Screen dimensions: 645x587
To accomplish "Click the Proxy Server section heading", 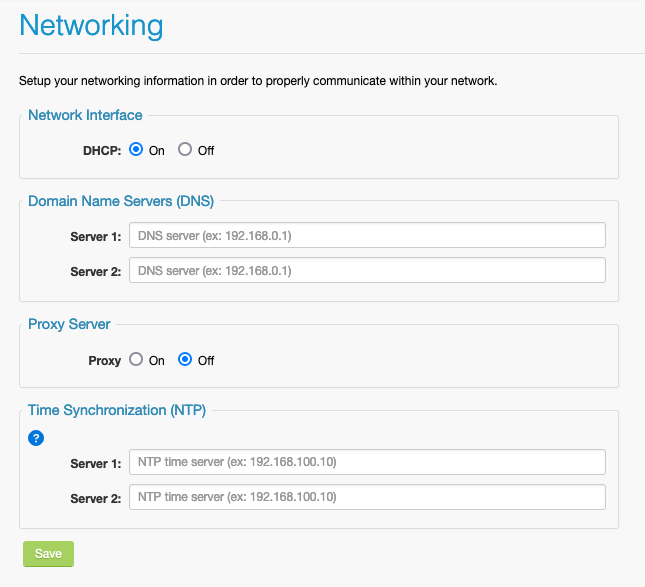I will [69, 324].
